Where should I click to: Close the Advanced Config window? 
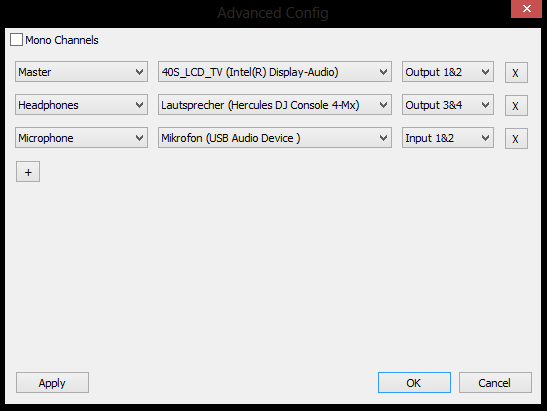(526, 9)
